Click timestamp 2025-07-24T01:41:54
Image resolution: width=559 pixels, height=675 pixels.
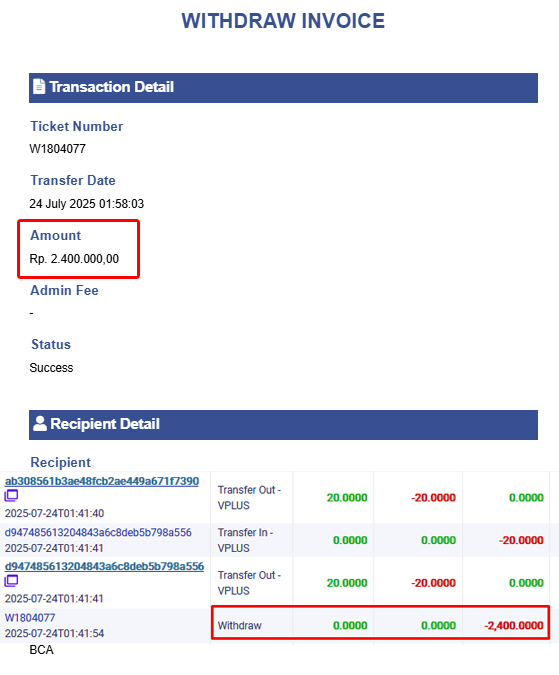click(x=54, y=633)
